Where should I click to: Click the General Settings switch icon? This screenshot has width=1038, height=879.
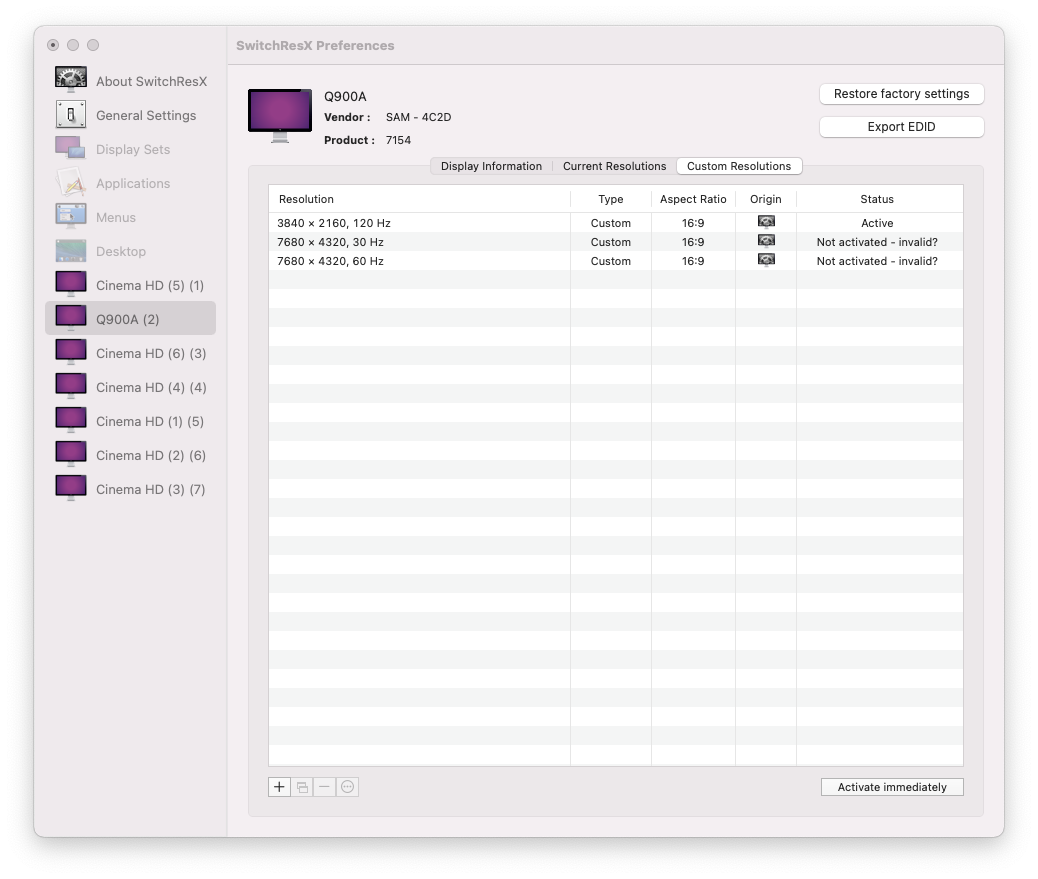pos(71,115)
